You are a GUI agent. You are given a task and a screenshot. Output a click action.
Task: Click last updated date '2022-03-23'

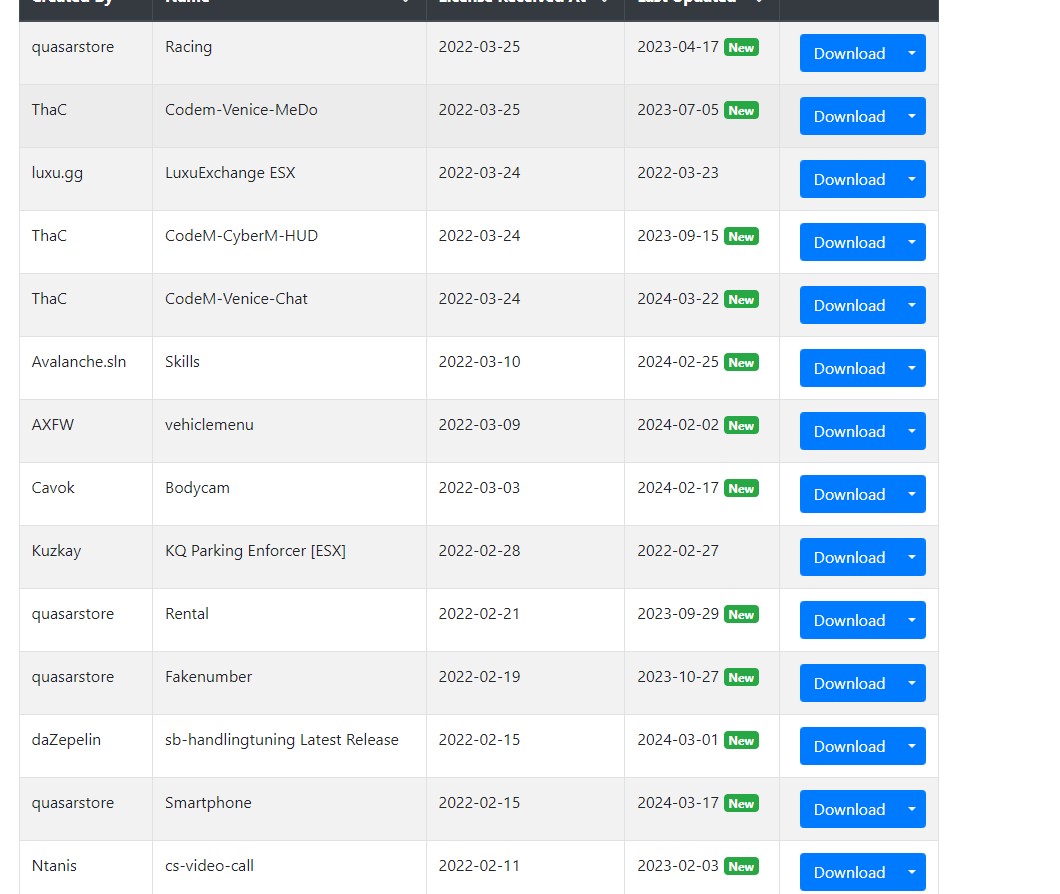pyautogui.click(x=678, y=172)
